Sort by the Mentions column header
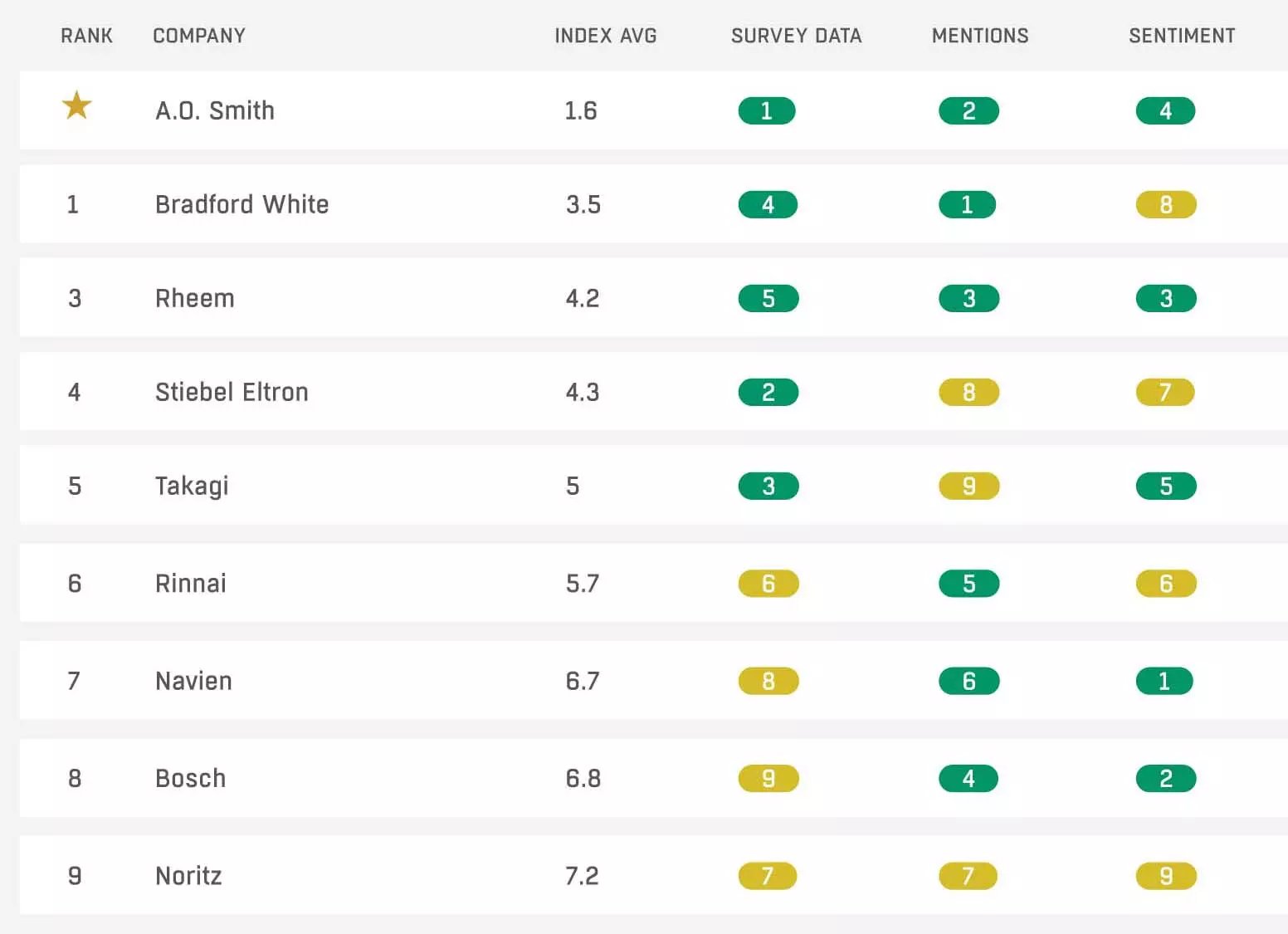The height and width of the screenshot is (934, 1288). coord(980,36)
